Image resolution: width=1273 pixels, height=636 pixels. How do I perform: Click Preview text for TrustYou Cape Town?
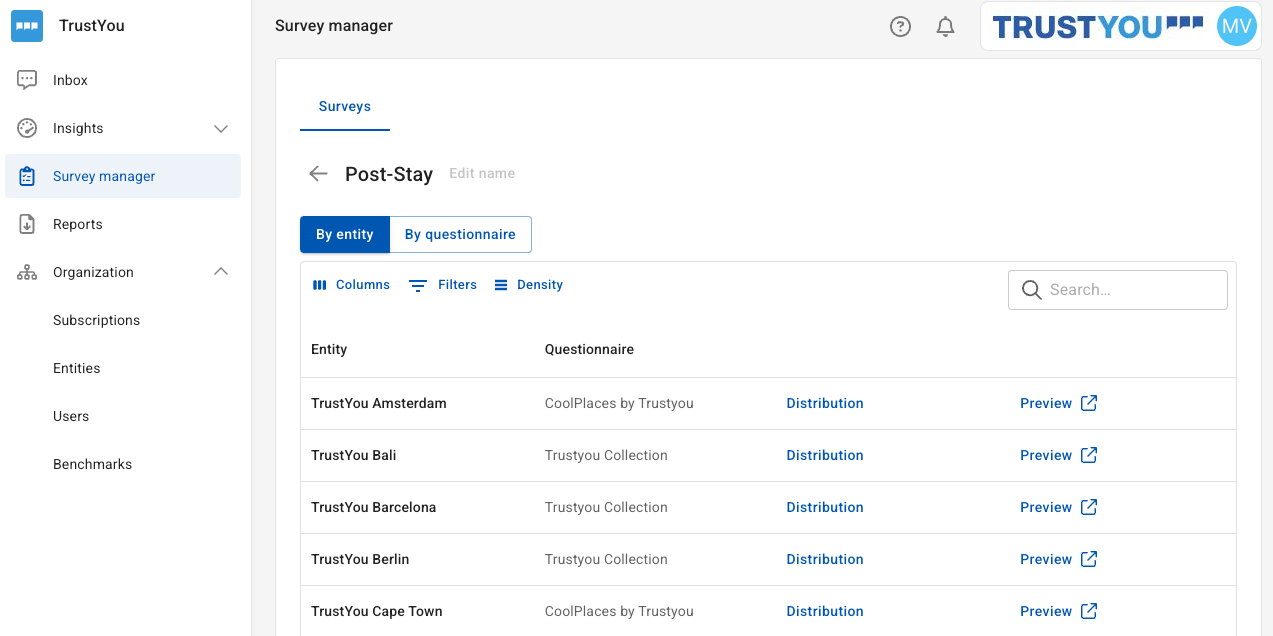click(1046, 611)
